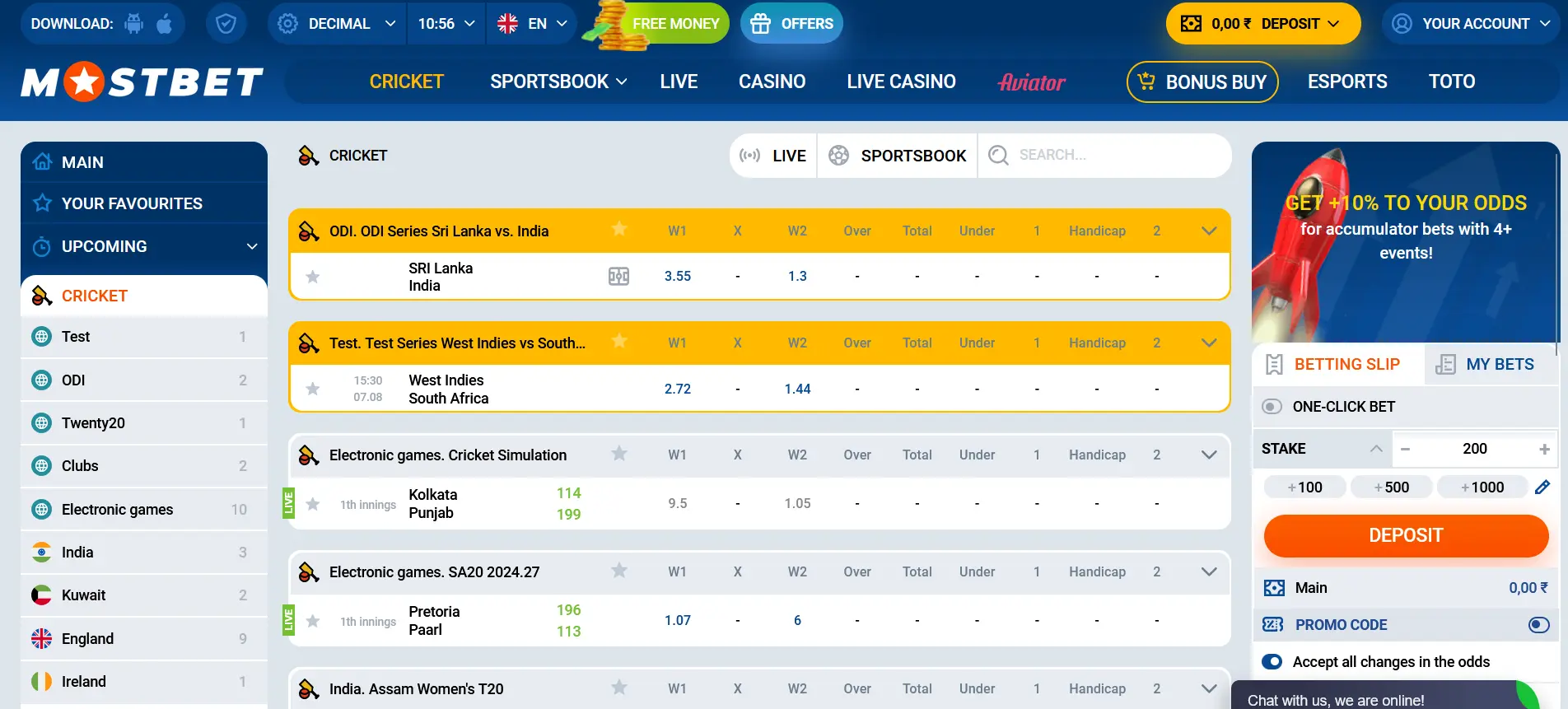1568x709 pixels.
Task: Click the stake amount 200 field
Action: pos(1474,449)
